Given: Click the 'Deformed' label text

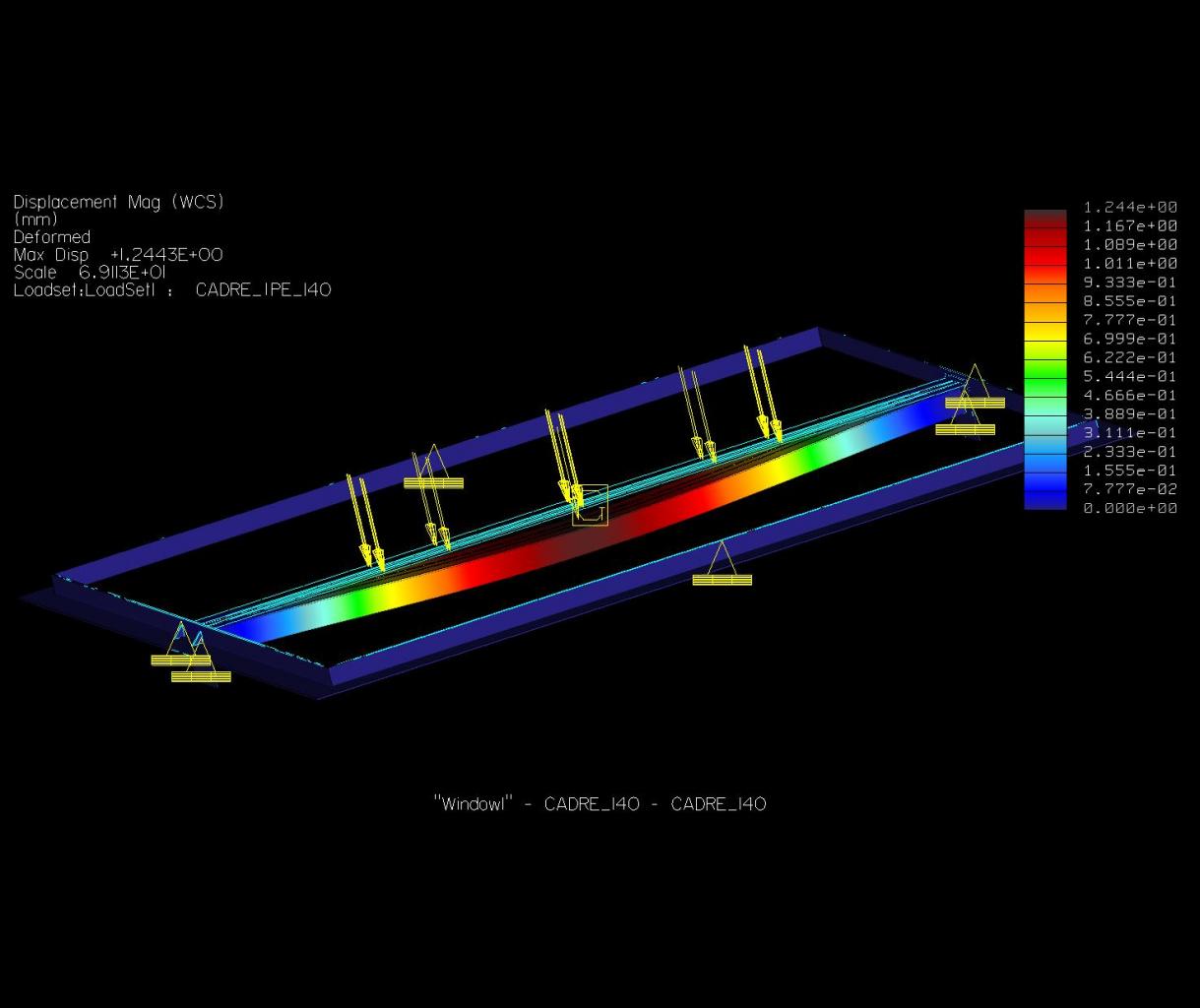Looking at the screenshot, I should click(x=52, y=237).
